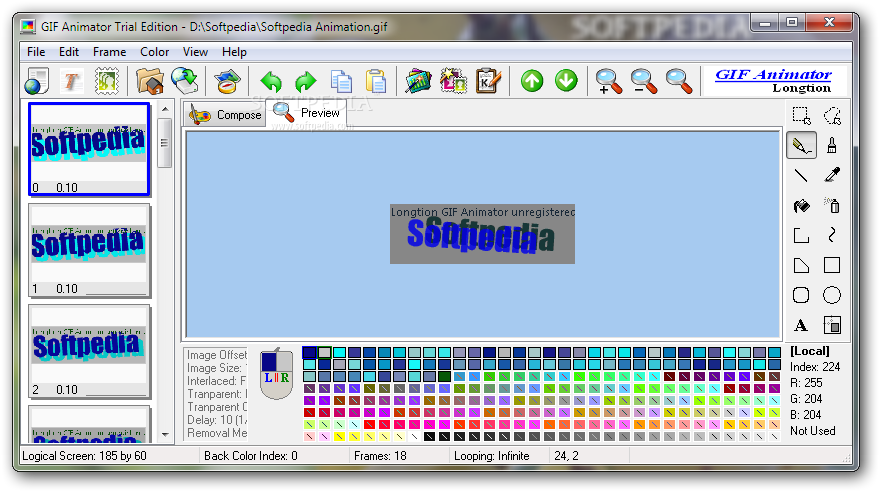
Task: Click the '[Local]' palette label
Action: coord(809,351)
